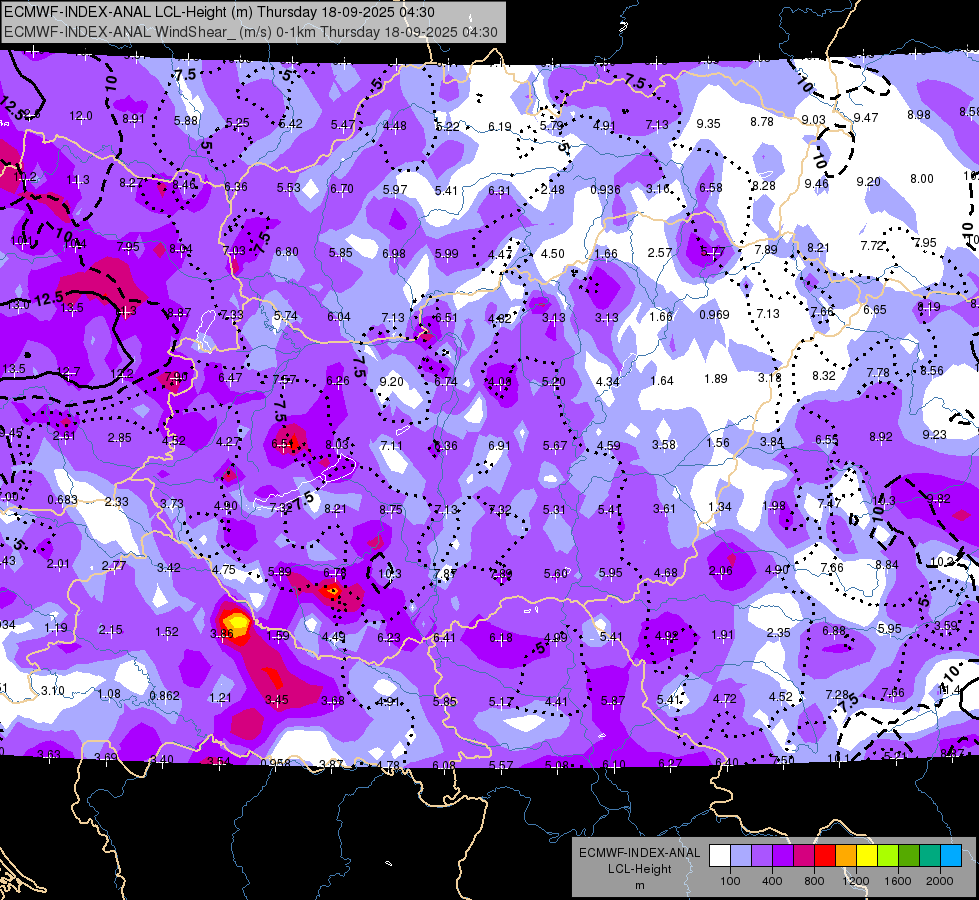Image resolution: width=979 pixels, height=900 pixels.
Task: Click the wind shear value 8.98
Action: pos(918,115)
